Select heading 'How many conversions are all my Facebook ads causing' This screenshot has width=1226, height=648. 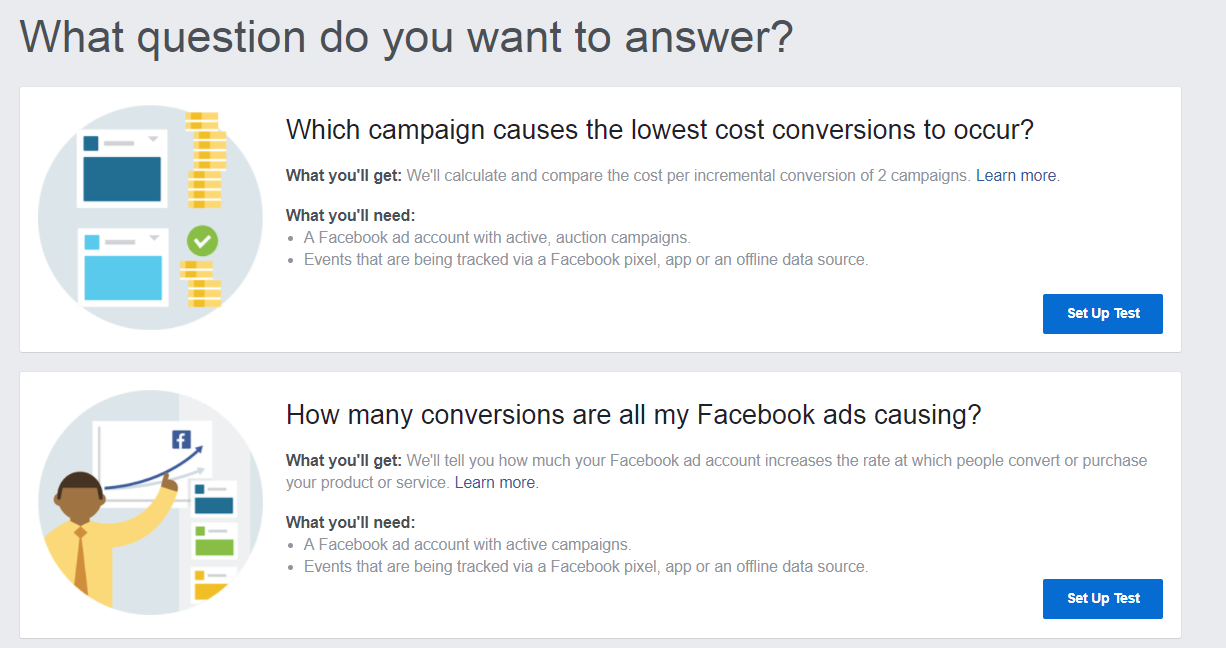[633, 415]
